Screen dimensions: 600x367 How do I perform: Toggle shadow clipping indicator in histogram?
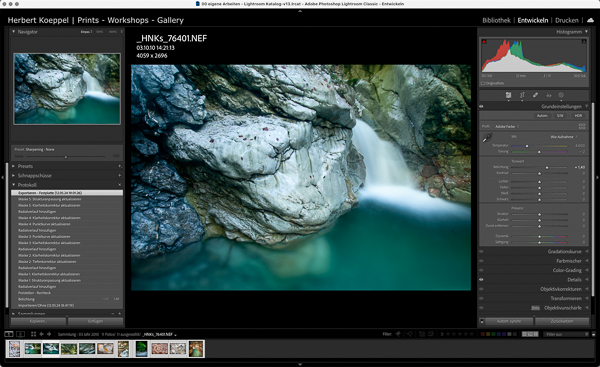pyautogui.click(x=484, y=41)
